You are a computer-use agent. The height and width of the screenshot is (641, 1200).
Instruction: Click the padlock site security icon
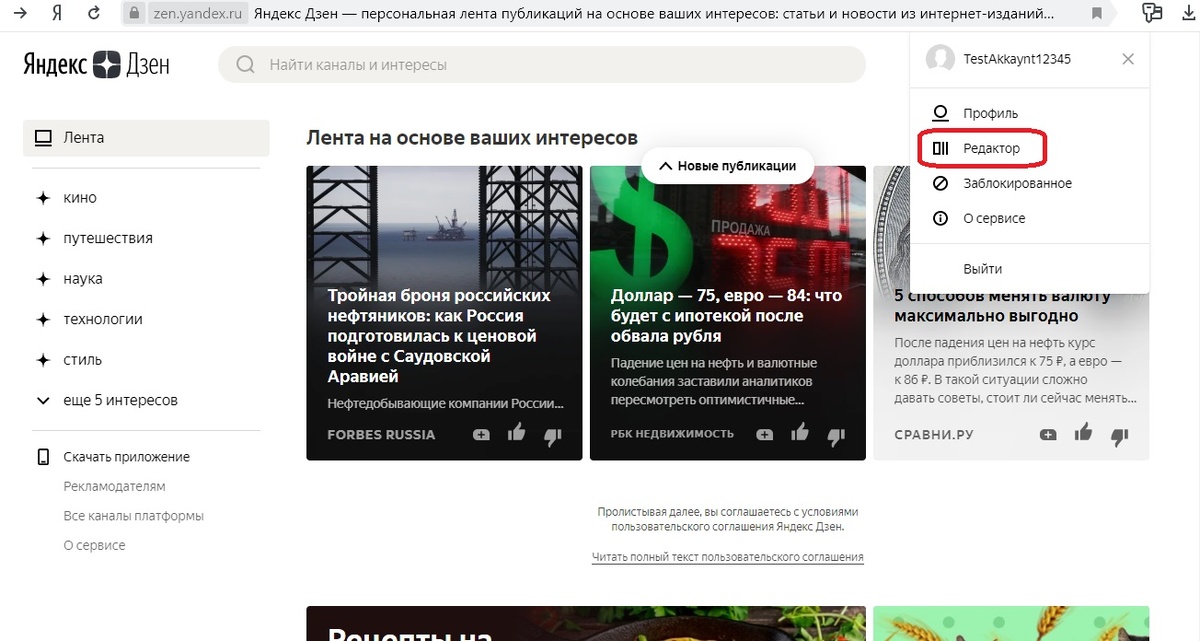(x=136, y=14)
